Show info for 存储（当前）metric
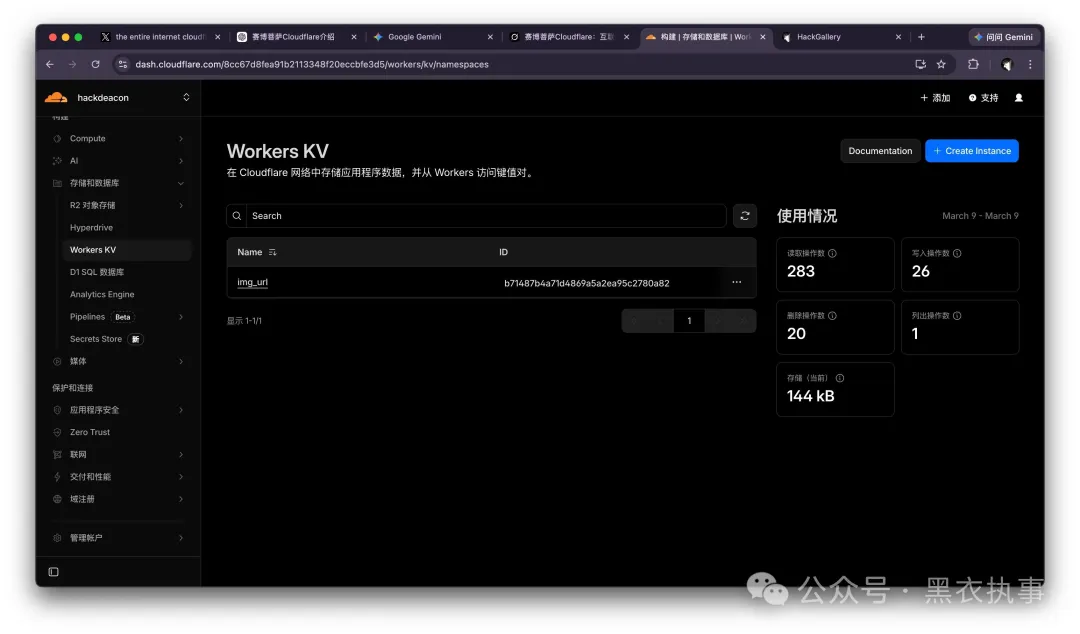The height and width of the screenshot is (634, 1080). (840, 378)
